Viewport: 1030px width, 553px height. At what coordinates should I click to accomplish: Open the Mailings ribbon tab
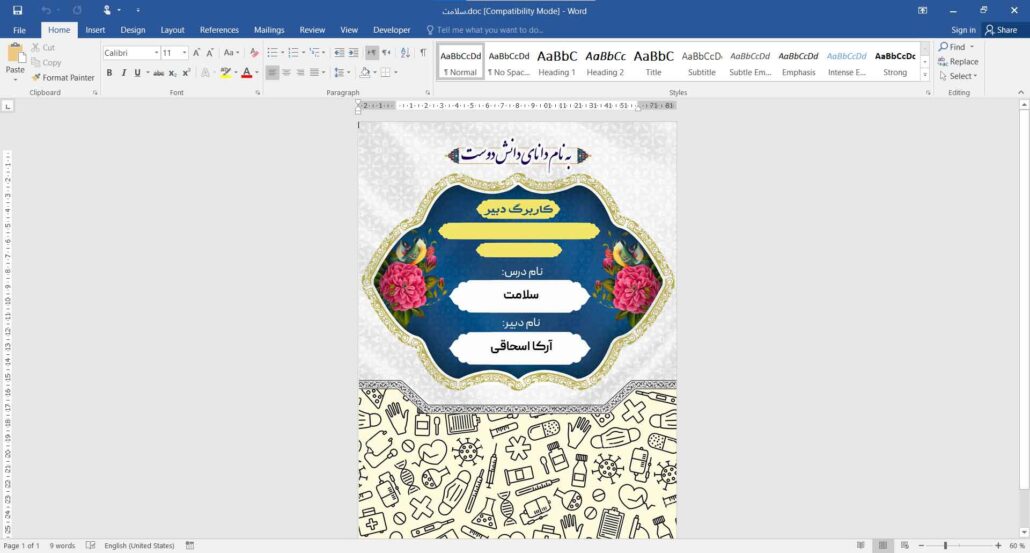269,30
